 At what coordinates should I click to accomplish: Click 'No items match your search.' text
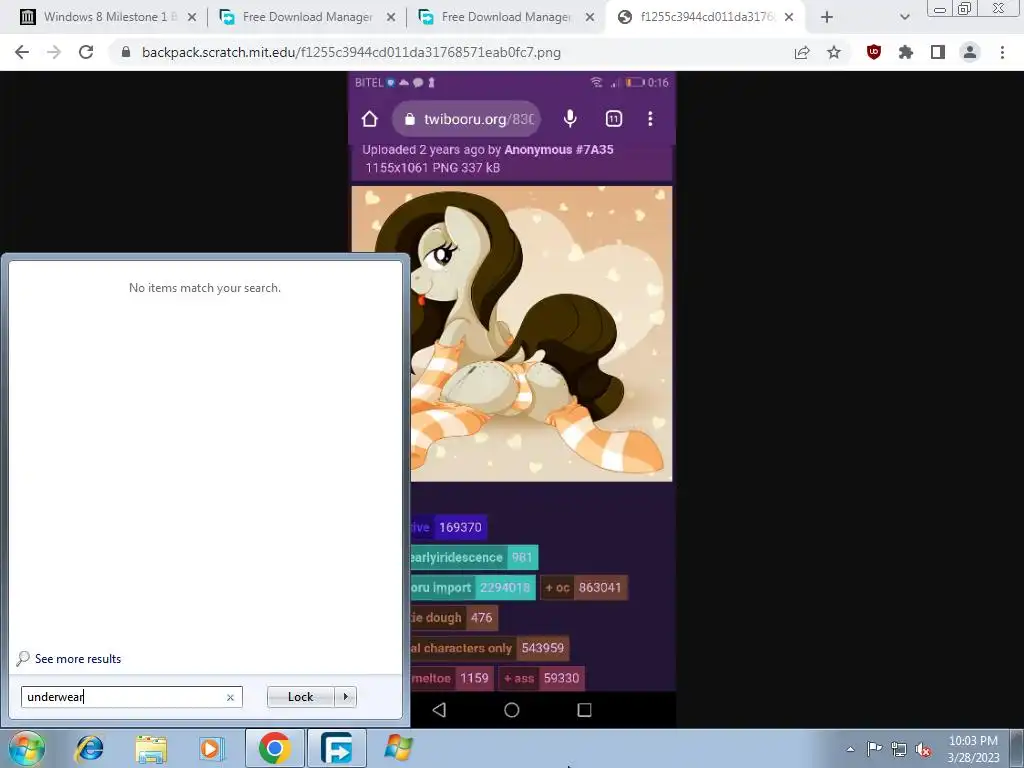(205, 288)
